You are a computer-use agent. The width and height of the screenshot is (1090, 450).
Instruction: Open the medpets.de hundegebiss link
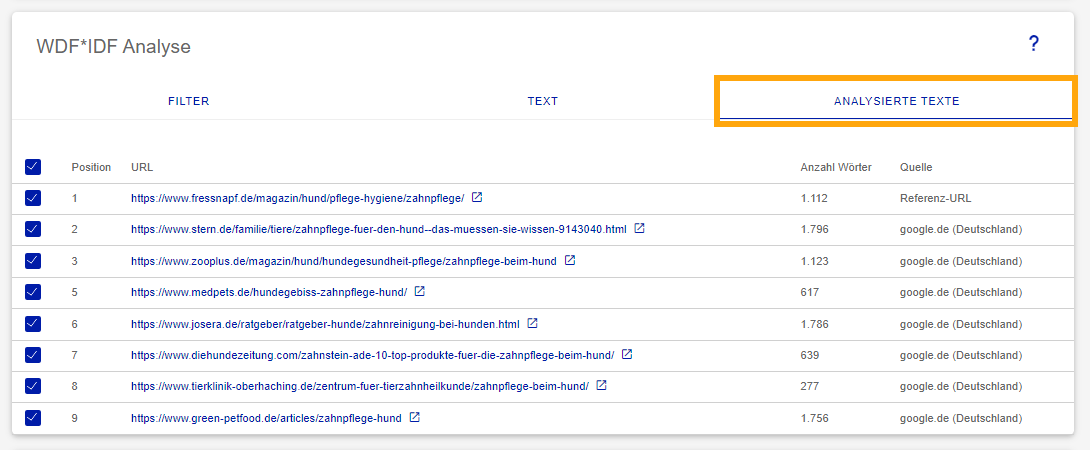coord(269,293)
